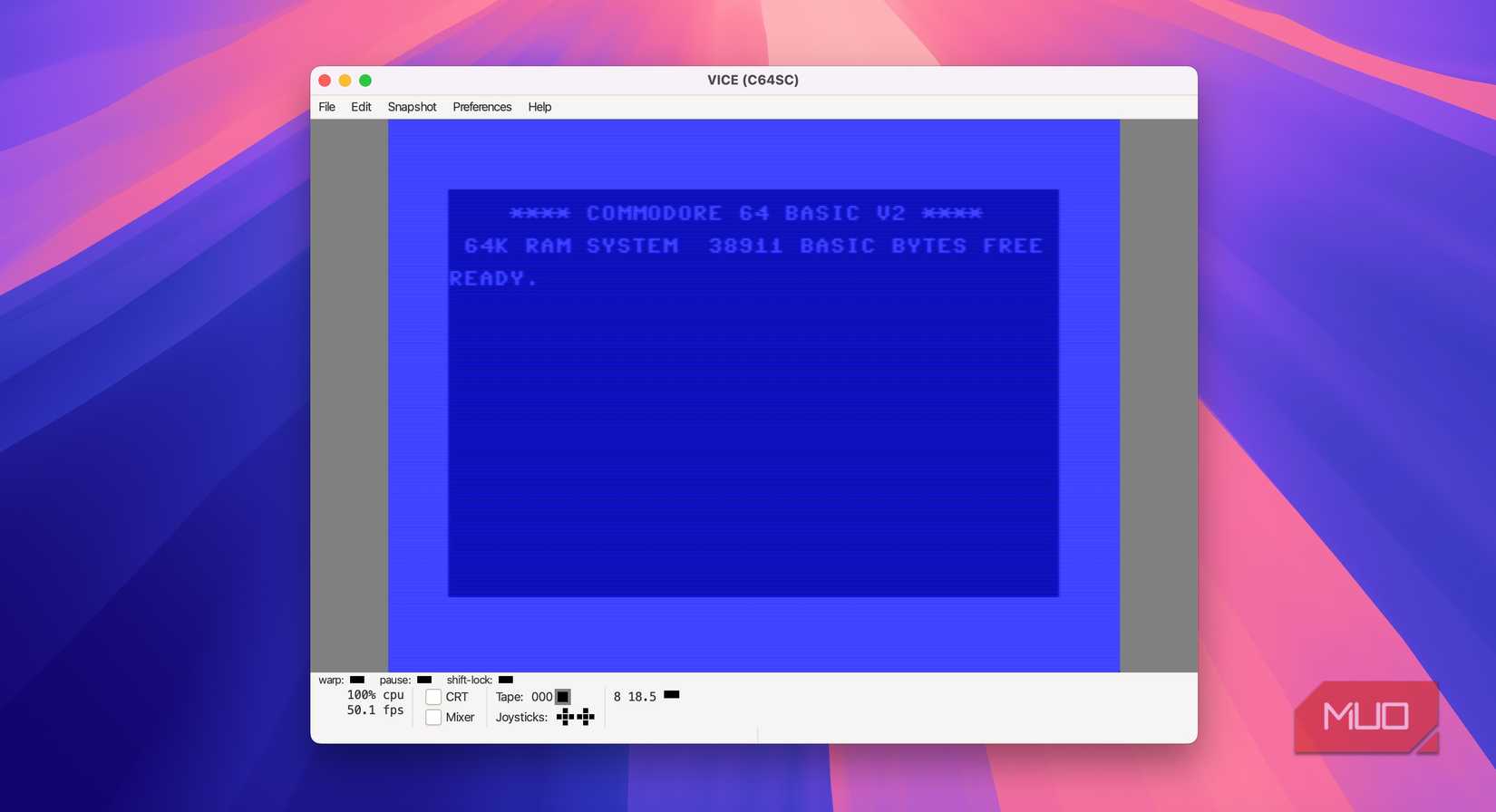Open the Edit menu
The height and width of the screenshot is (812, 1496).
click(361, 107)
